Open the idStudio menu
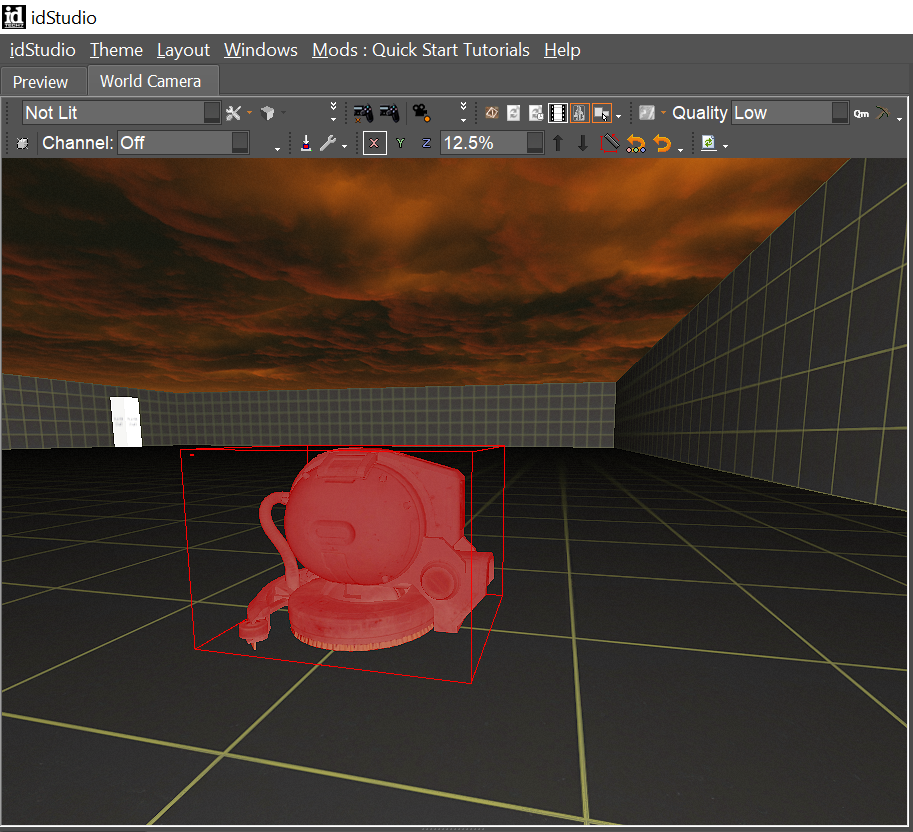 coord(43,50)
